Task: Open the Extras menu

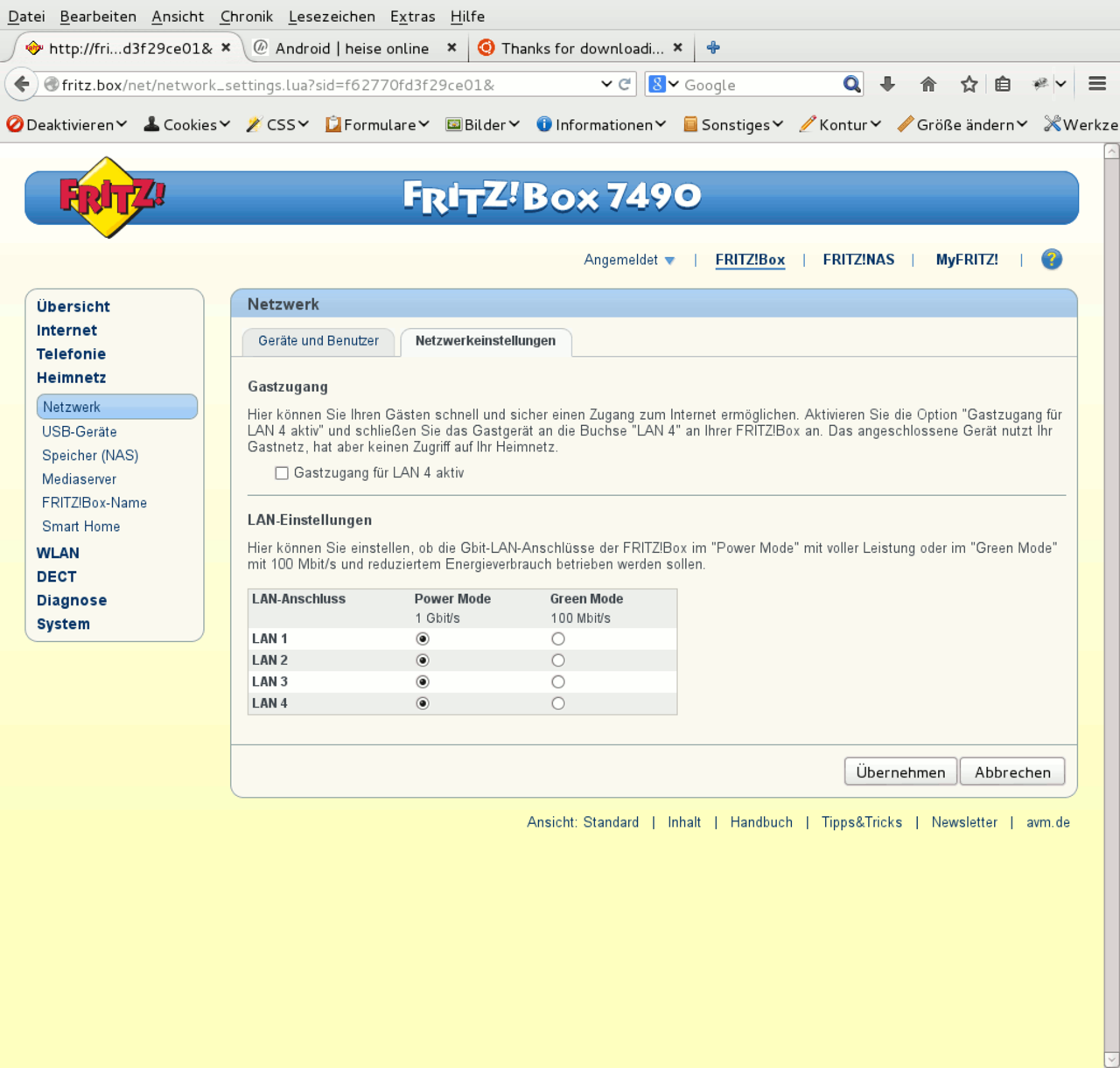Action: tap(413, 16)
